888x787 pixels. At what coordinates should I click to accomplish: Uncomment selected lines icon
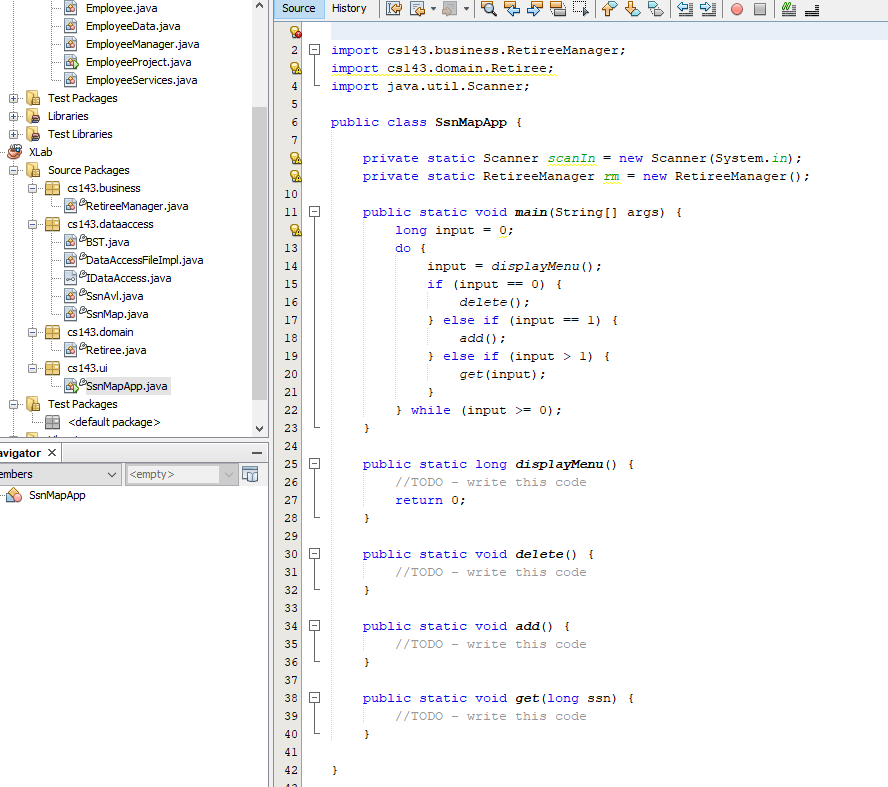click(812, 8)
